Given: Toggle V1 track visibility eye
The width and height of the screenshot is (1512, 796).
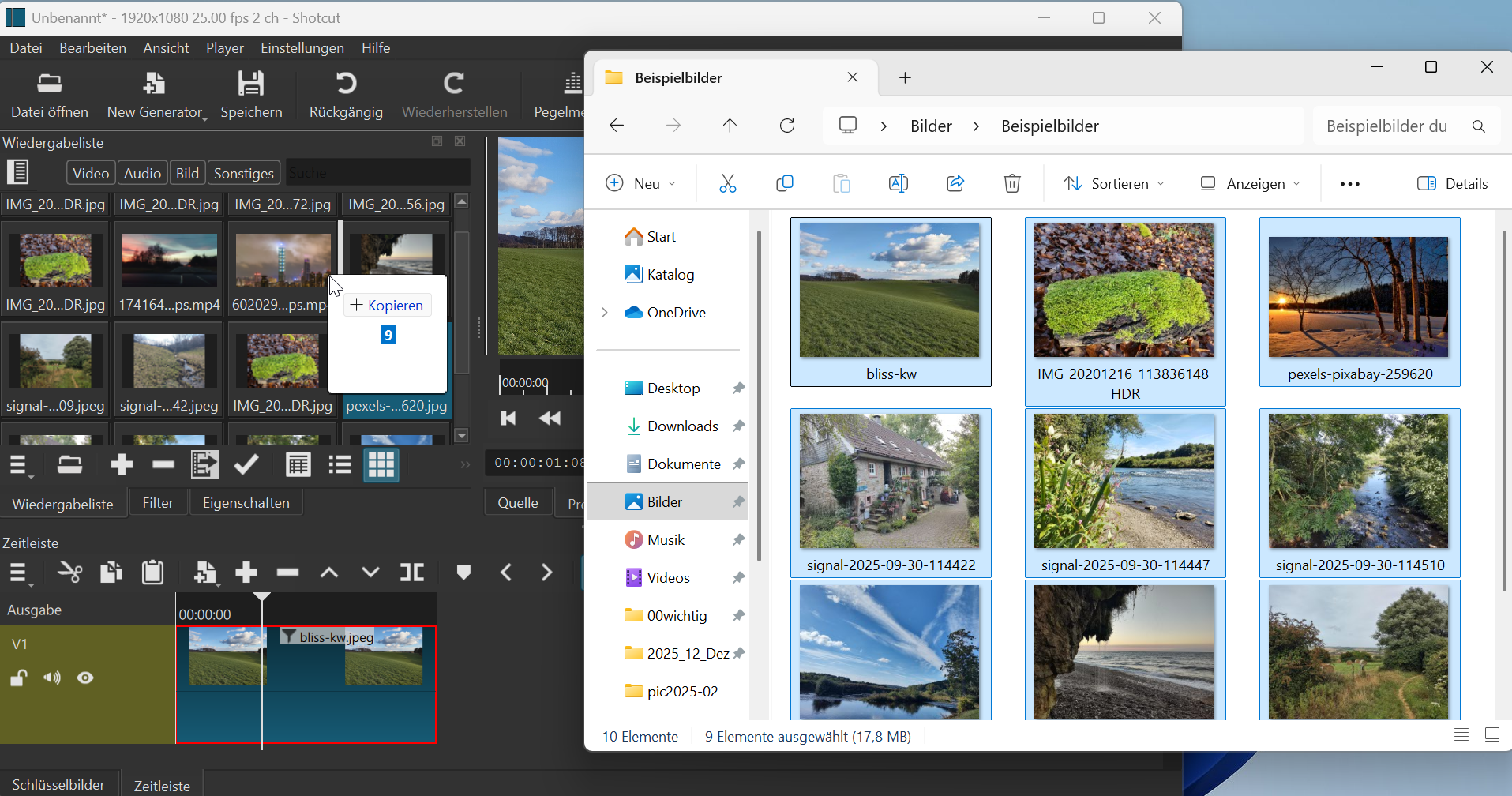Looking at the screenshot, I should 85,678.
